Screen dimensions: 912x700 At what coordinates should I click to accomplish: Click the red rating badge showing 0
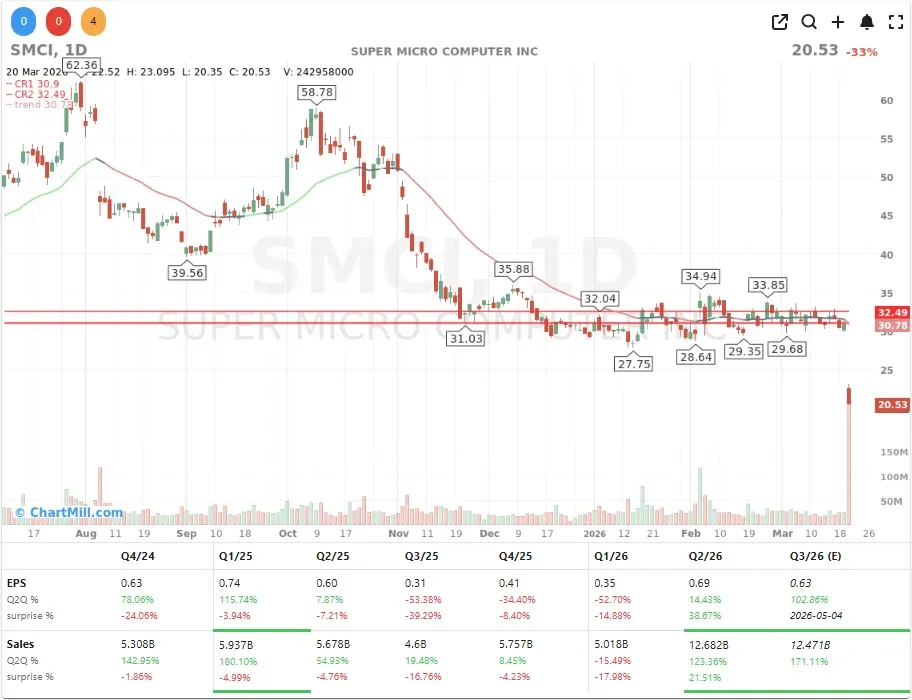[x=58, y=20]
